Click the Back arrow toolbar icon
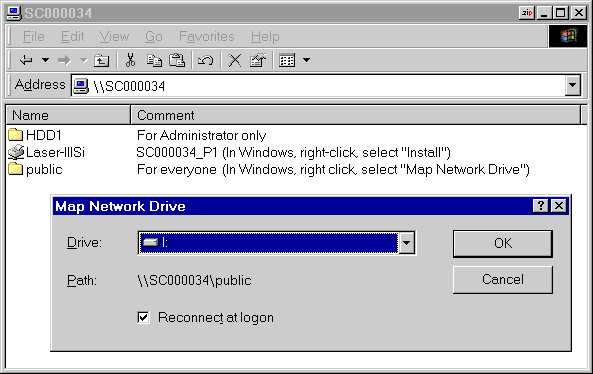Screen dimensions: 593x374 [26, 60]
